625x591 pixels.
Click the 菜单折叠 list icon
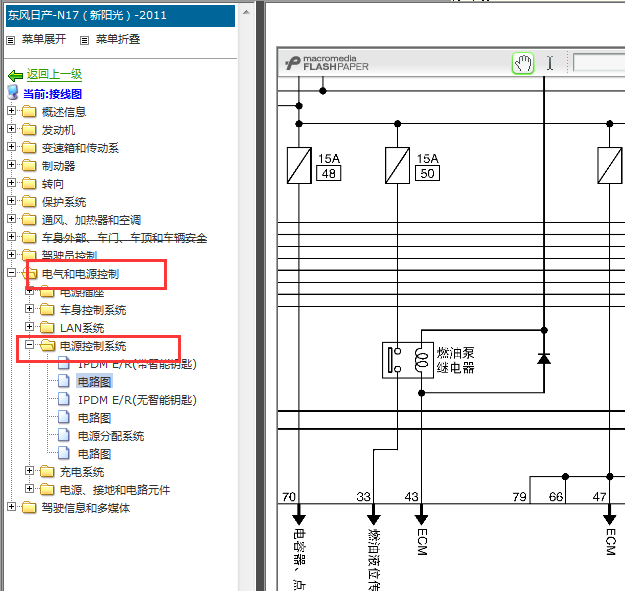click(x=84, y=40)
